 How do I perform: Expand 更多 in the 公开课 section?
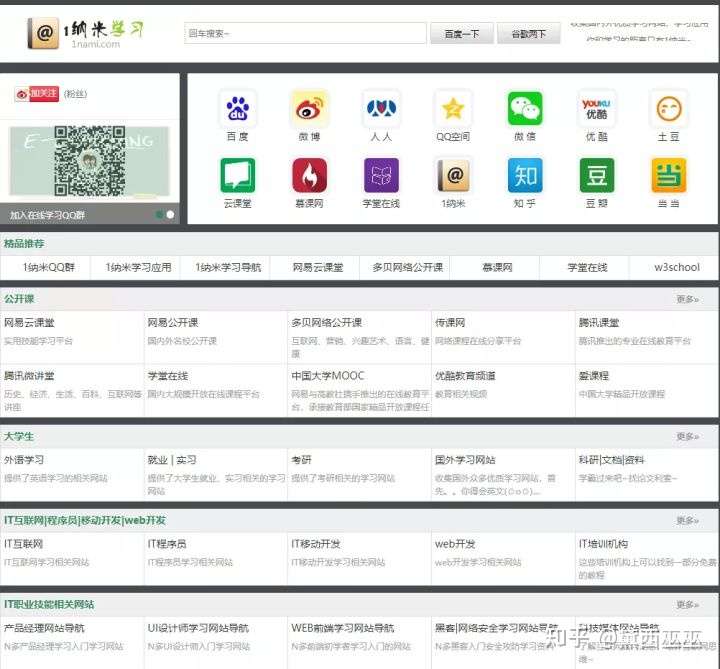pyautogui.click(x=687, y=299)
